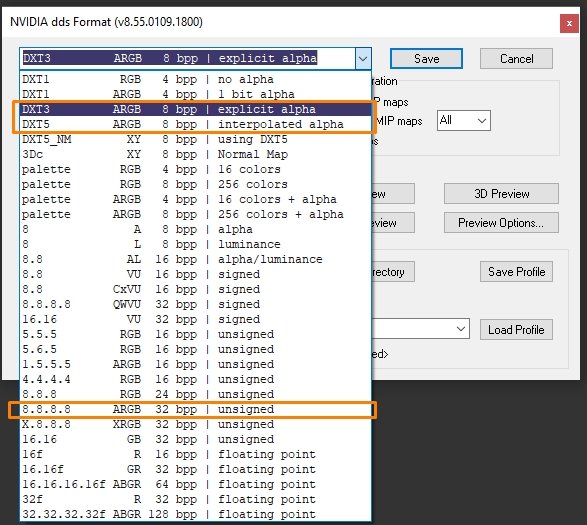Collapse the format dropdown arrow
Viewport: 587px width, 525px height.
[363, 58]
